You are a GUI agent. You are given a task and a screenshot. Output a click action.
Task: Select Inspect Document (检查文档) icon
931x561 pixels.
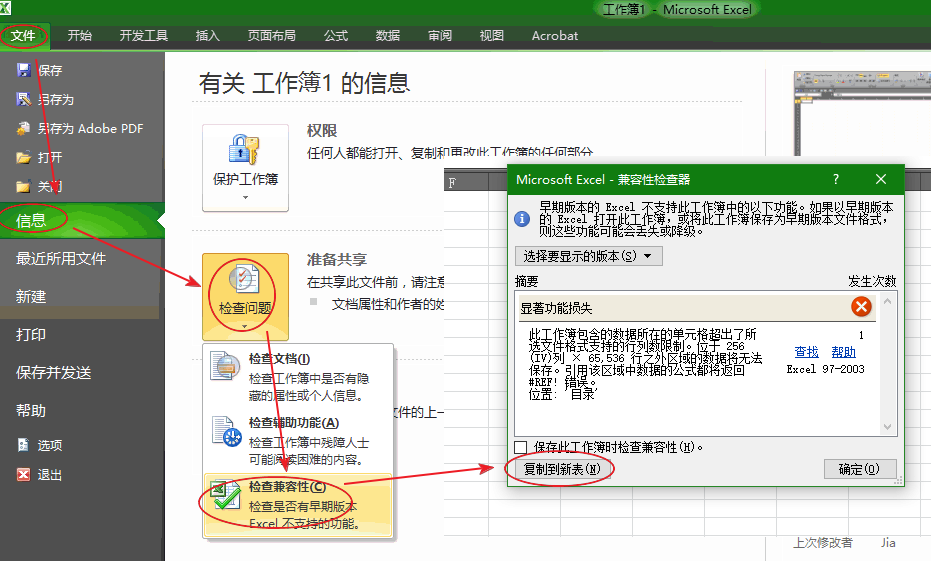224,367
